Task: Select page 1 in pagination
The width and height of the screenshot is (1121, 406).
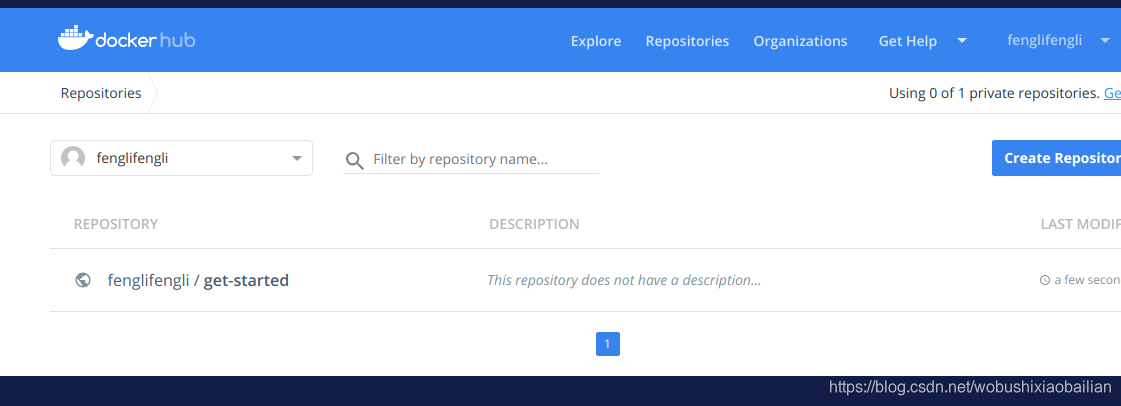Action: [608, 344]
